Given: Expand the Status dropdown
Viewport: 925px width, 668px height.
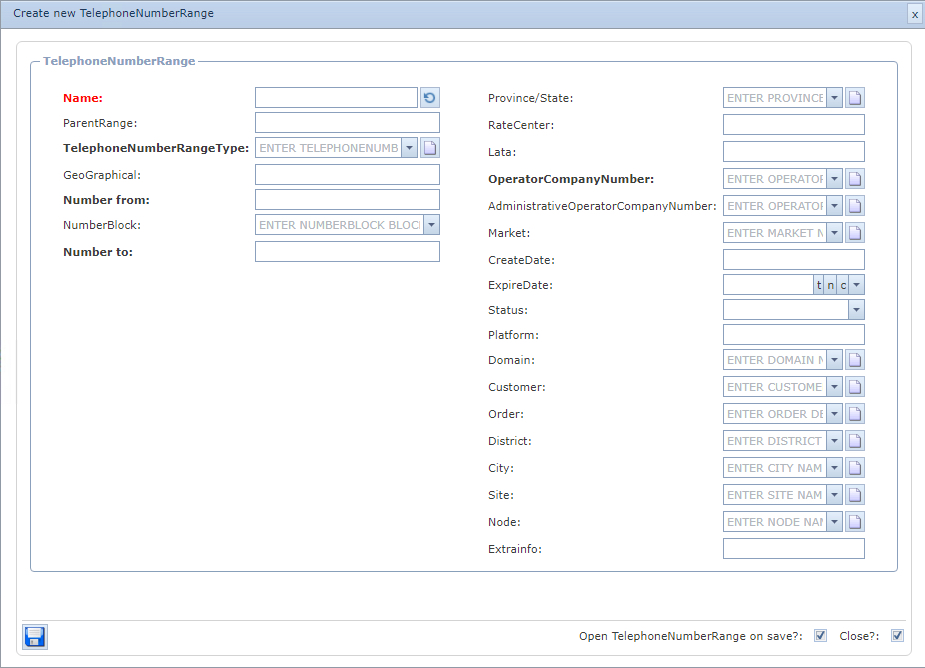Looking at the screenshot, I should (x=856, y=310).
